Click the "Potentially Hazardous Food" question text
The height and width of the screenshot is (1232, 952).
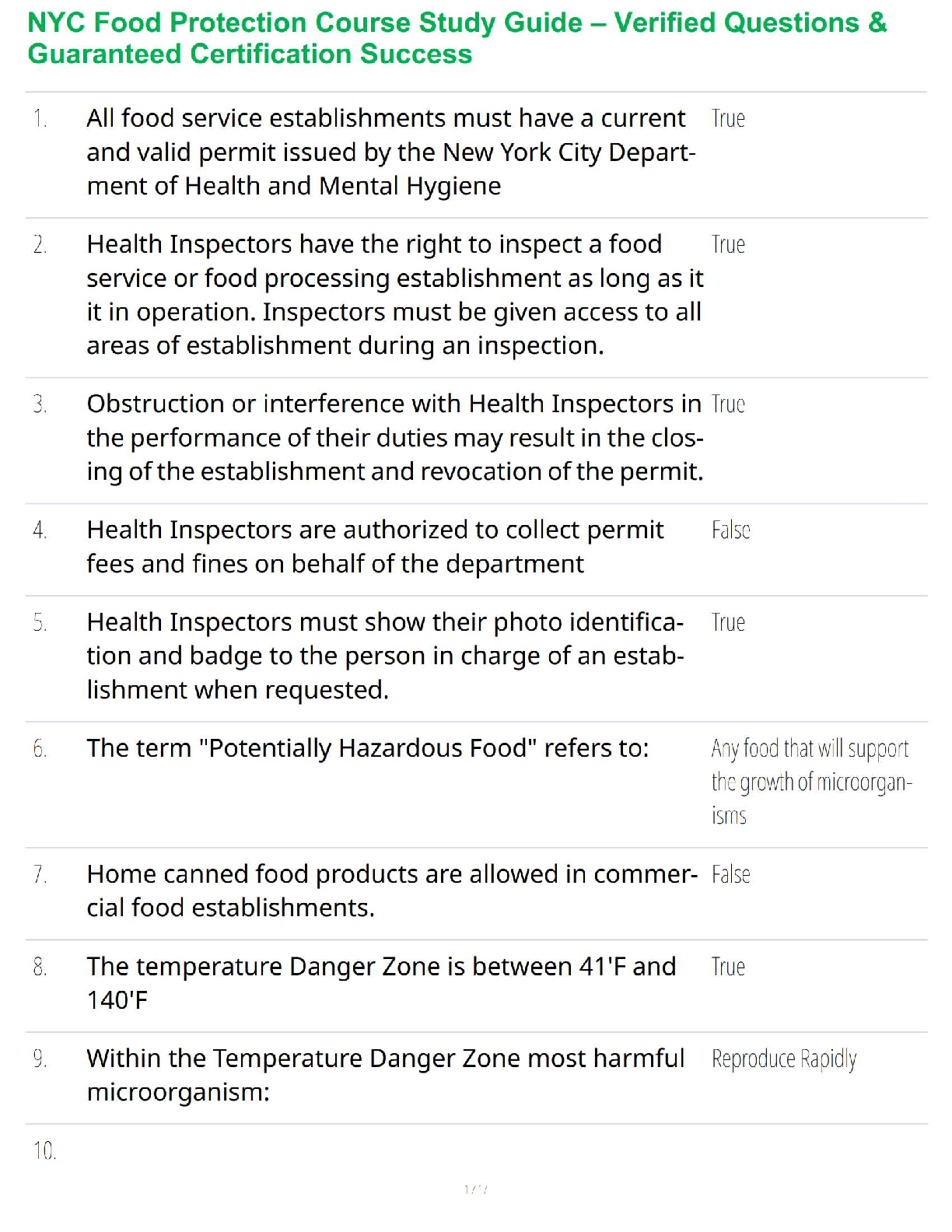point(367,748)
